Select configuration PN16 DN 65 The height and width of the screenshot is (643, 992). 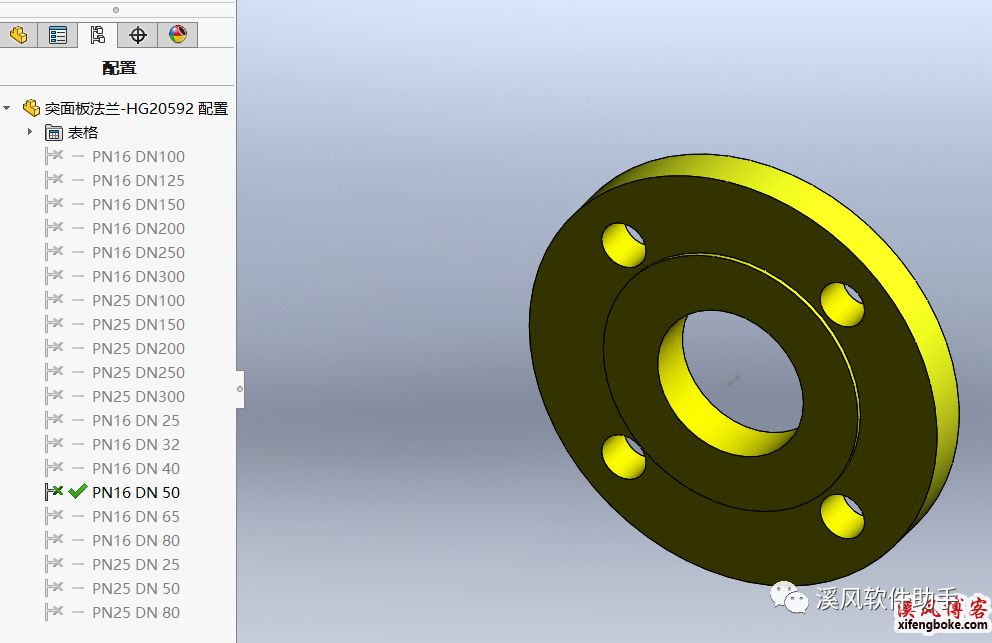pyautogui.click(x=136, y=516)
